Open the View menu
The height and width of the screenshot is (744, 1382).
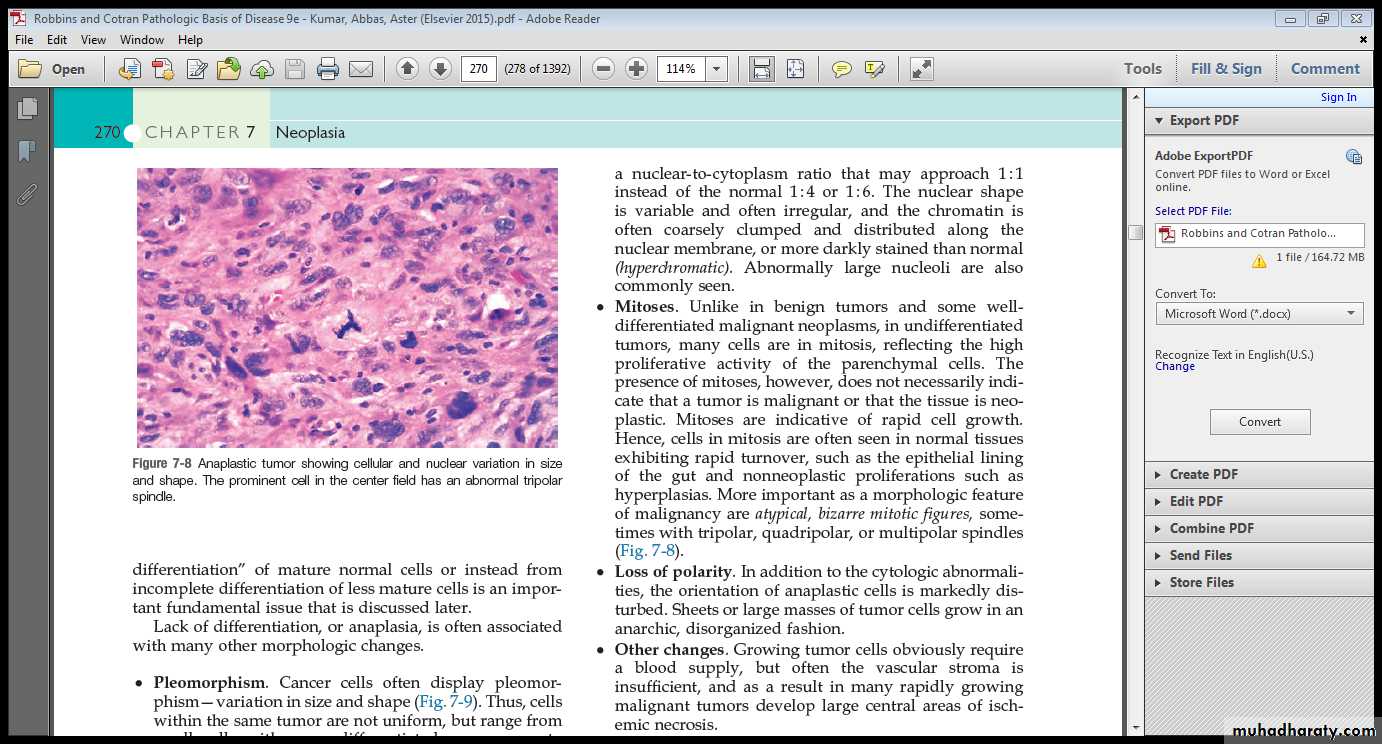pyautogui.click(x=93, y=40)
